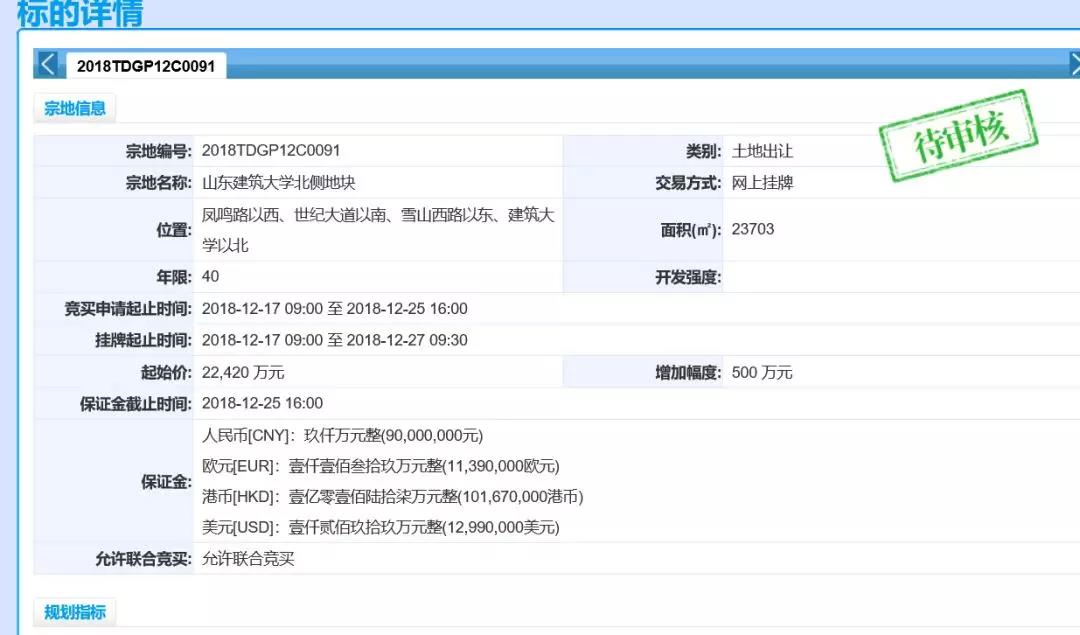This screenshot has height=635, width=1080.
Task: Click the 人民币[CNY] deposit amount line
Action: tap(342, 436)
